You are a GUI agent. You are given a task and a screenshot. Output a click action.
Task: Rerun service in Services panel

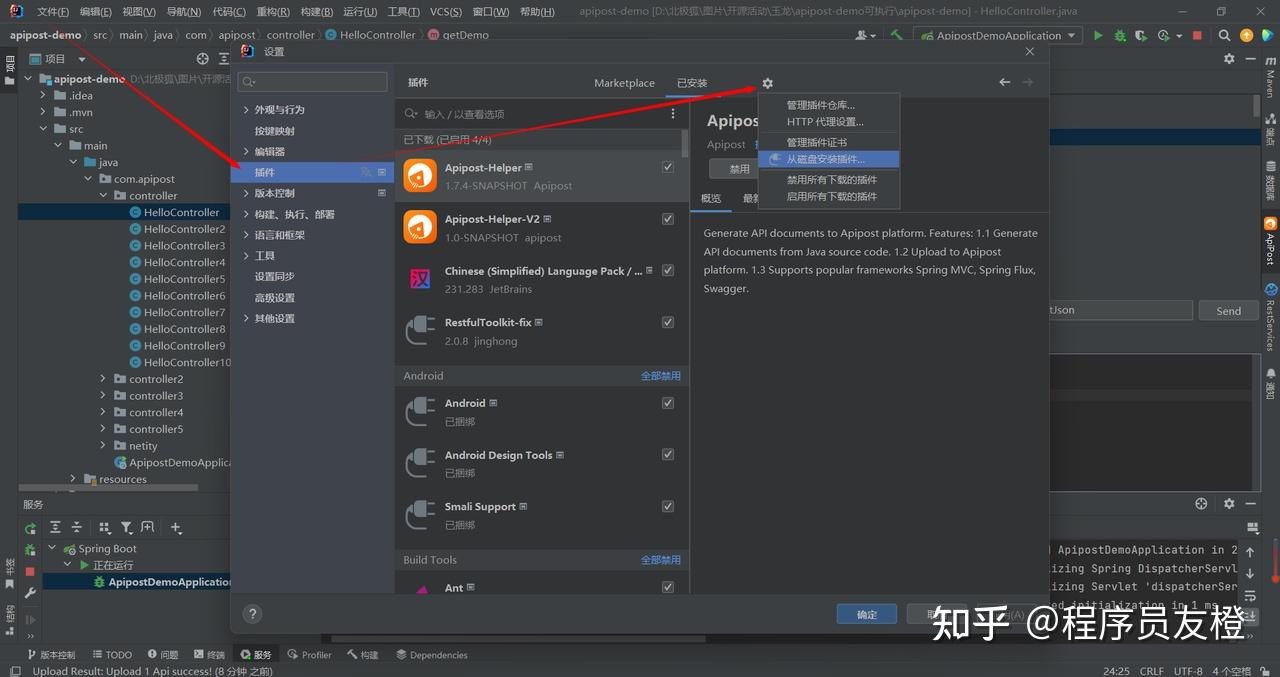[x=30, y=528]
